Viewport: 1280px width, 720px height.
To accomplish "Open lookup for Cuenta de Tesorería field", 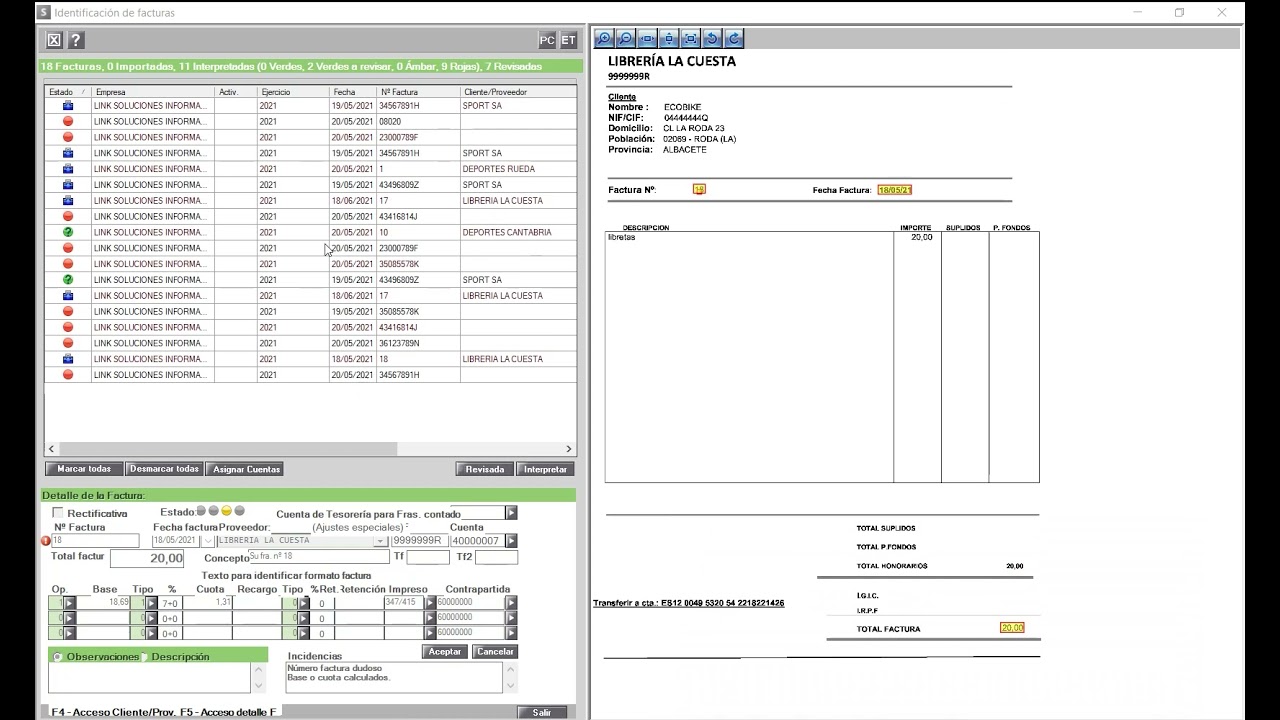I will (x=511, y=513).
